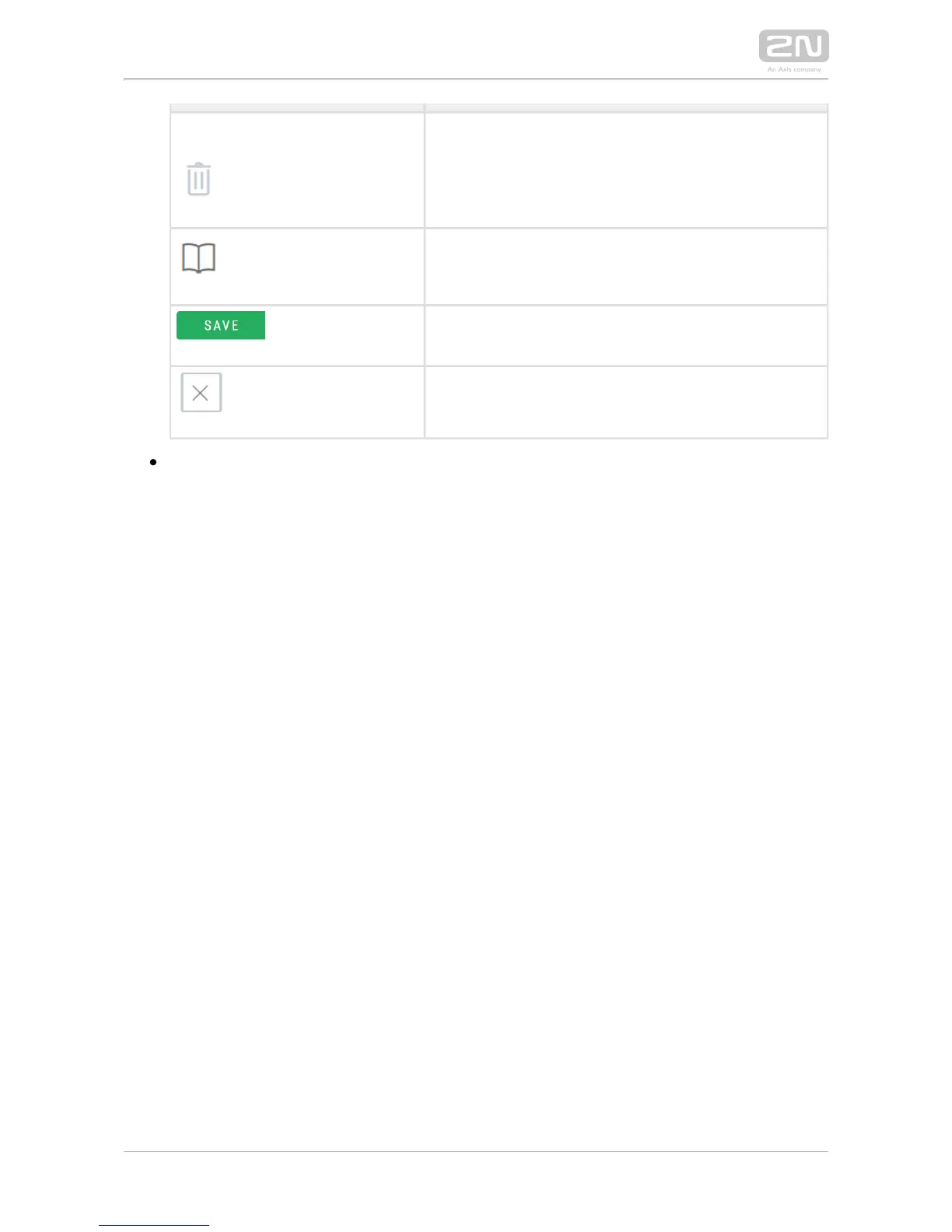Select the 'An Axis company' tagline text
Viewport: 952px width, 1232px height.
[794, 69]
